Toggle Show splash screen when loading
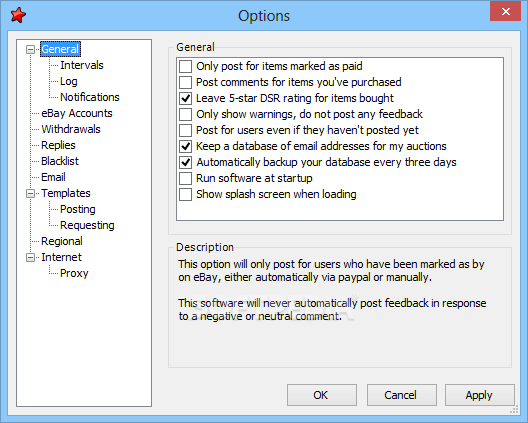This screenshot has height=423, width=528. 186,194
